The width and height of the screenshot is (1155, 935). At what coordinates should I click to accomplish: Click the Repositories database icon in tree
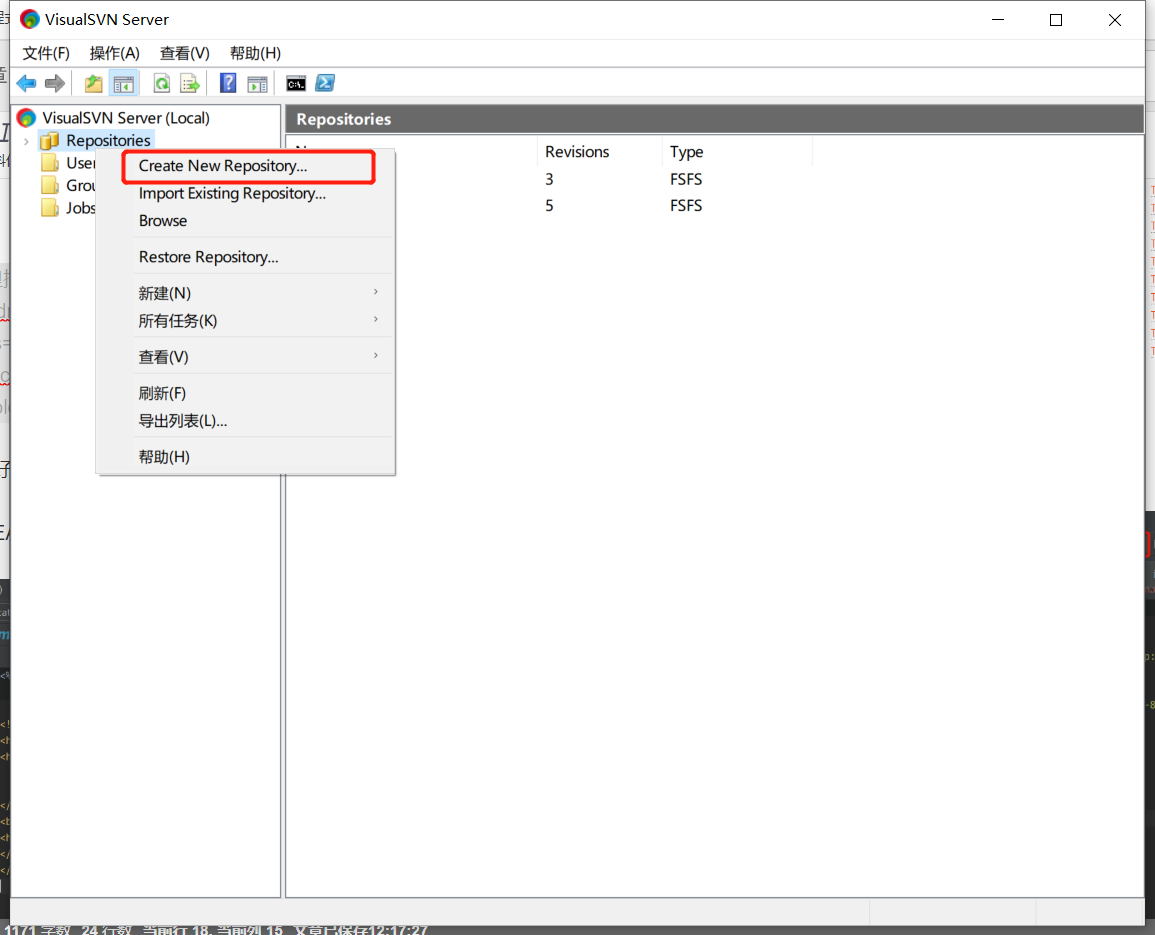(x=49, y=140)
